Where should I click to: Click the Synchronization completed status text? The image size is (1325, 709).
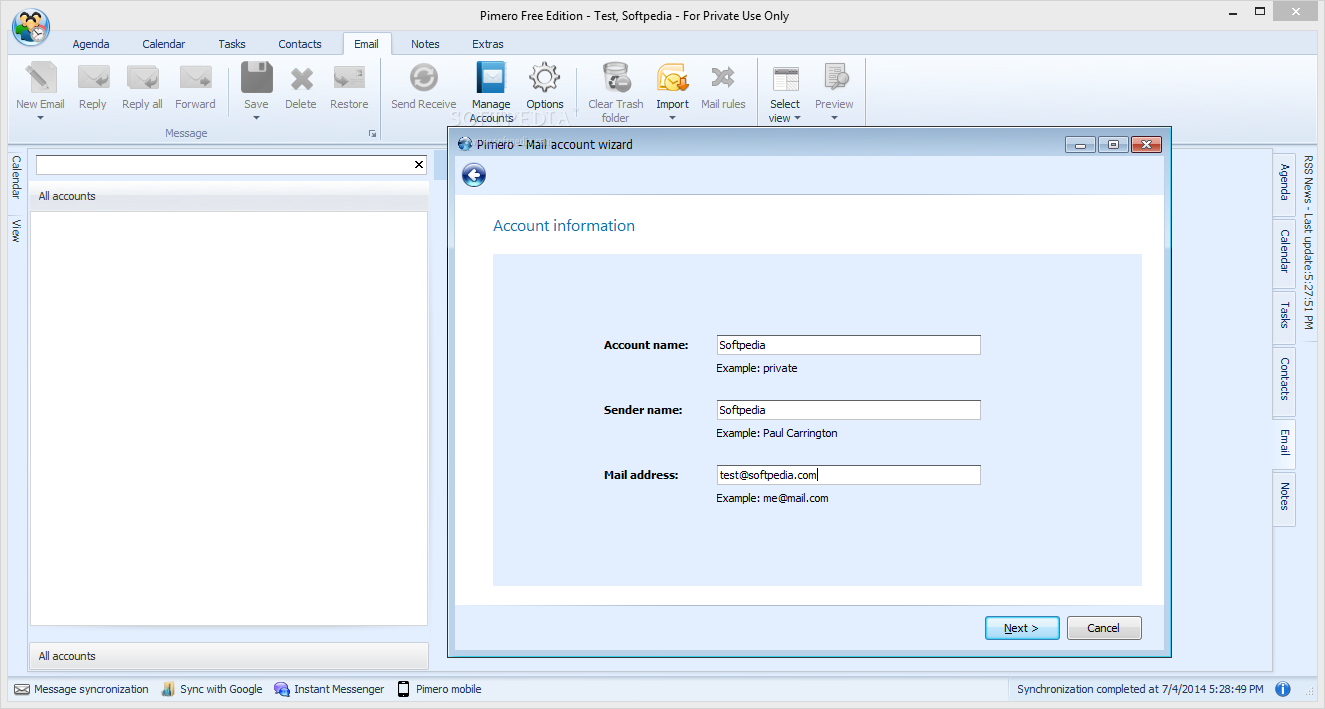point(1140,689)
